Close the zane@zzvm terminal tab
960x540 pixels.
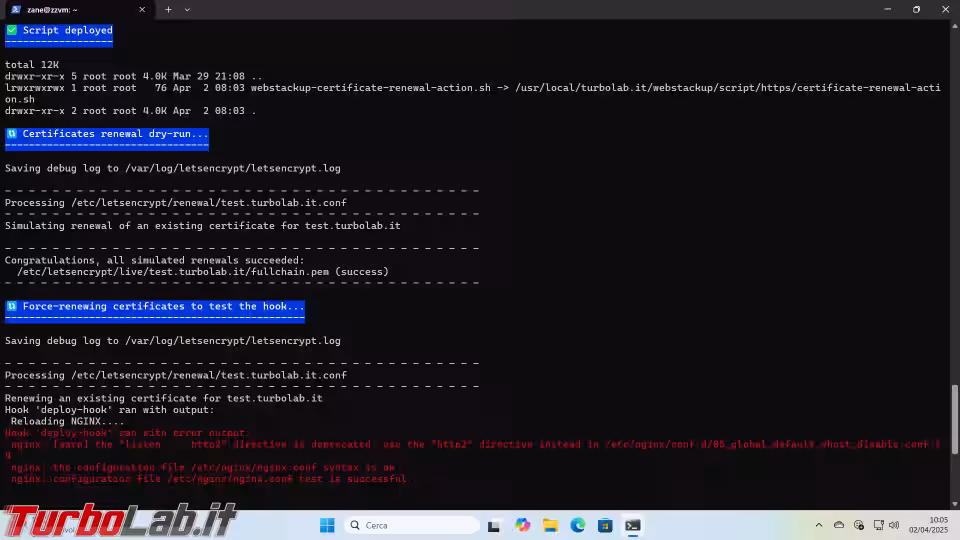click(142, 10)
